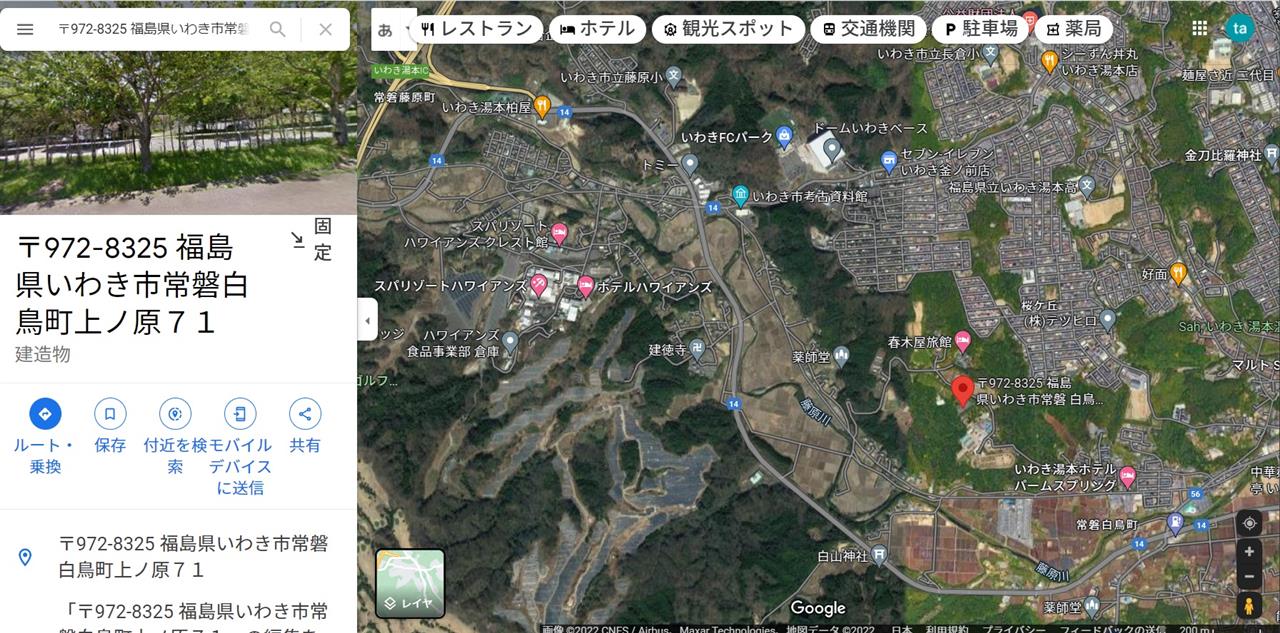Filter map by レストラン chip

477,29
